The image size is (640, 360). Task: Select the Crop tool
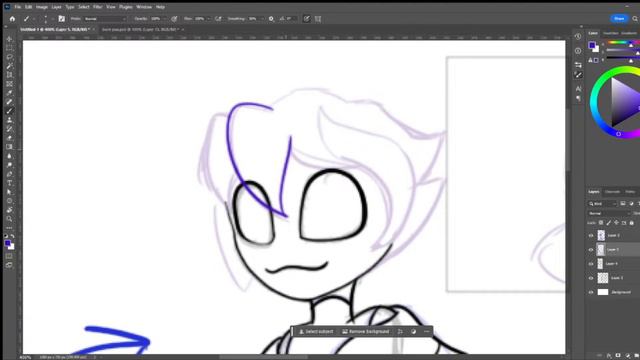9,75
